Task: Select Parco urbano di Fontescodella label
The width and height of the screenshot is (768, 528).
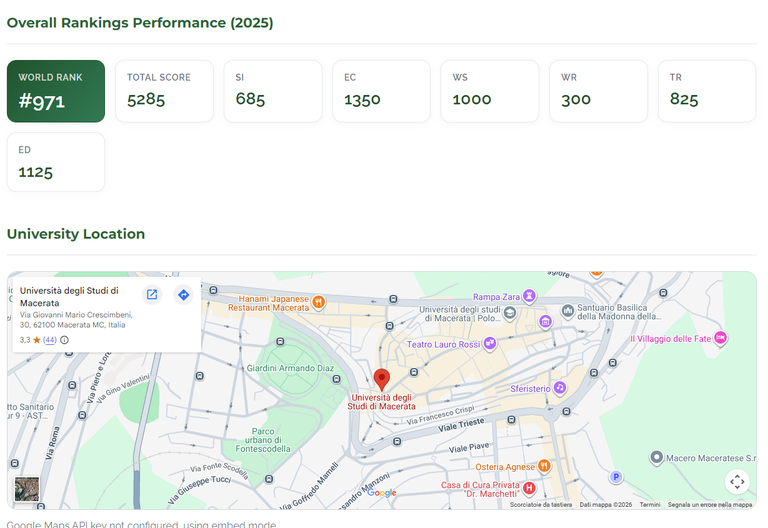Action: [x=263, y=440]
